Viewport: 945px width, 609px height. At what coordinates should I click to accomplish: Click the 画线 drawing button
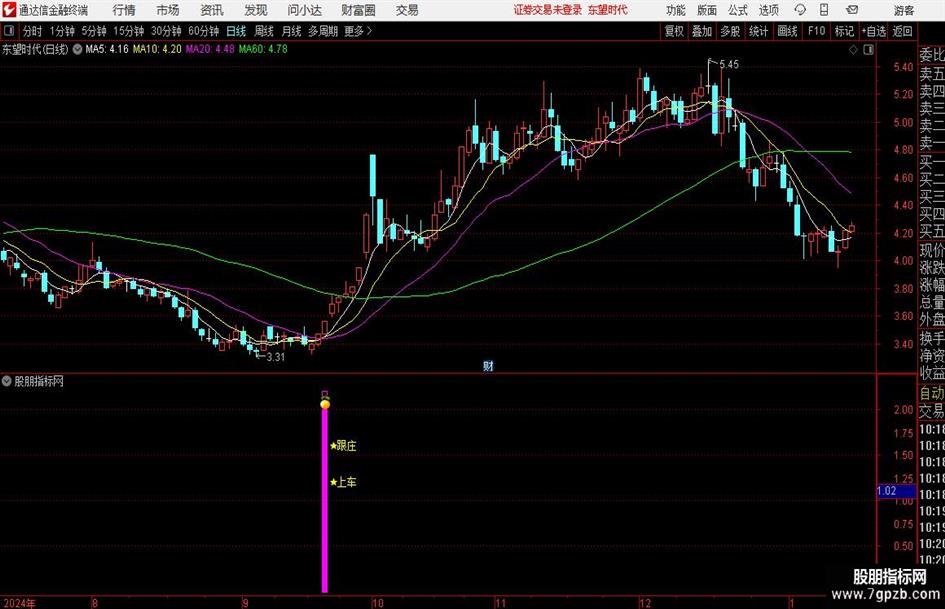(788, 31)
